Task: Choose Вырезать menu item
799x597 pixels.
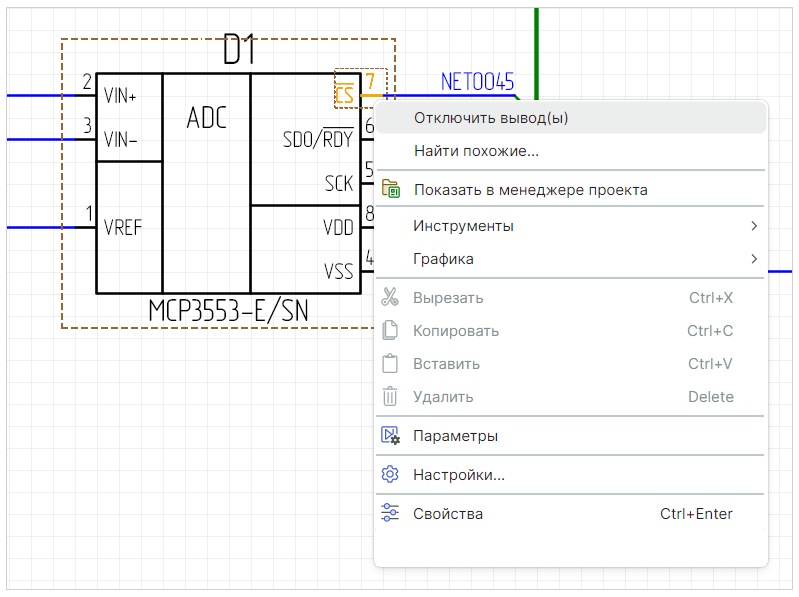Action: point(571,297)
